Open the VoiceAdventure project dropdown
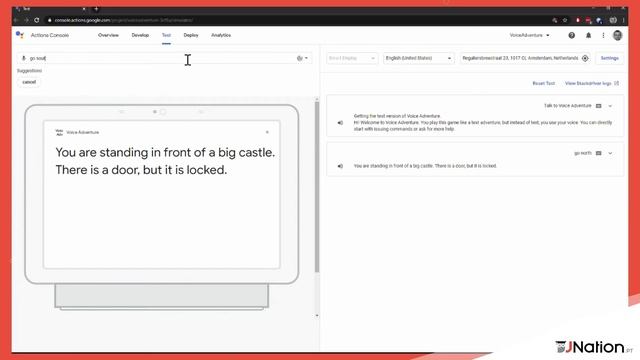This screenshot has width=640, height=360. click(x=529, y=36)
